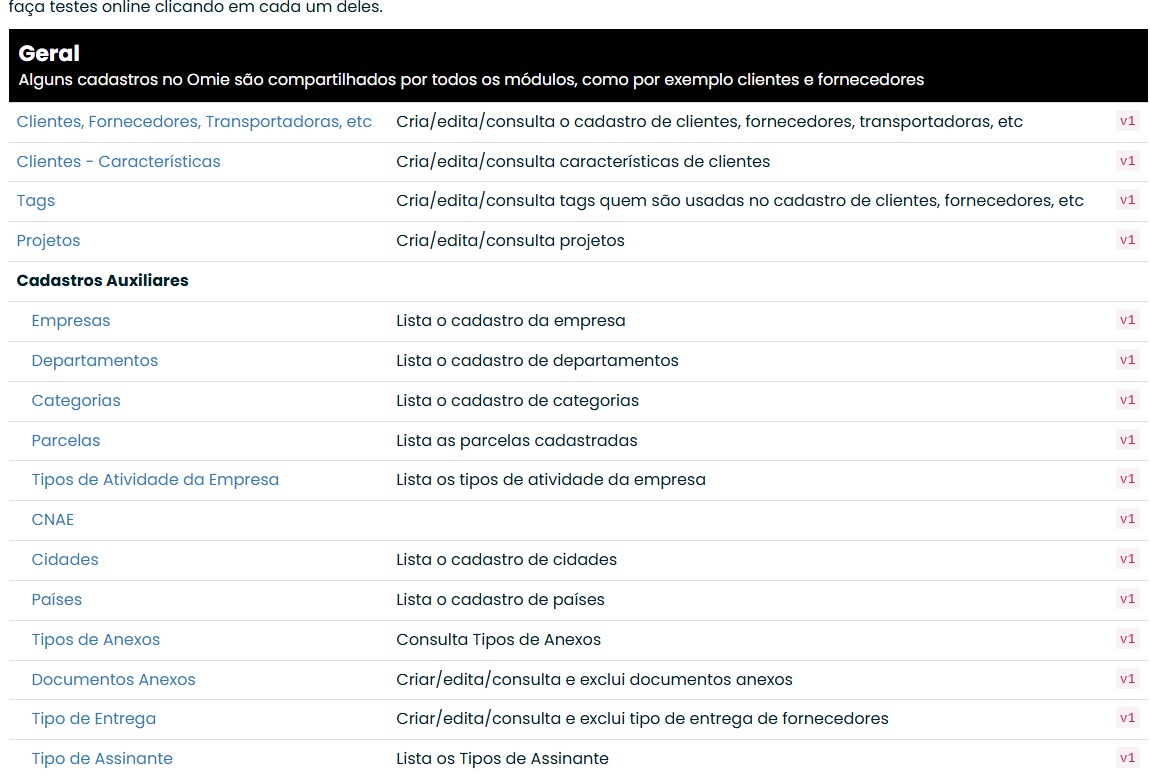Click the v1 badge beside Projetos

tap(1127, 240)
